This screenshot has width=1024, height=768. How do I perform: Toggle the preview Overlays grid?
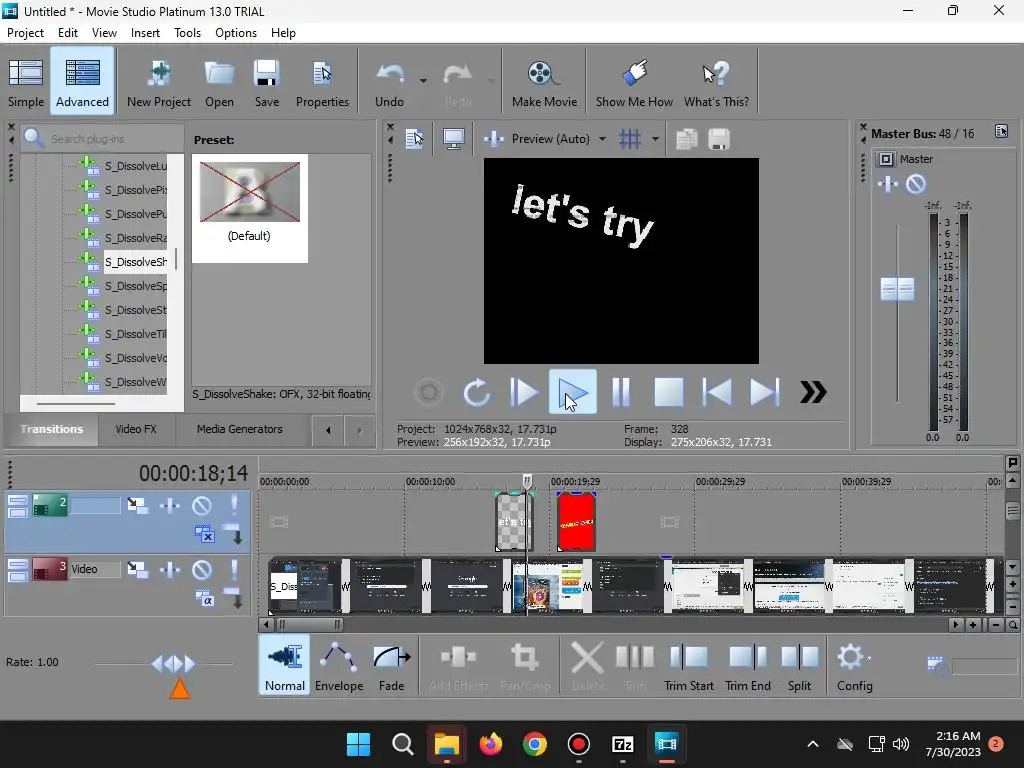tap(630, 138)
